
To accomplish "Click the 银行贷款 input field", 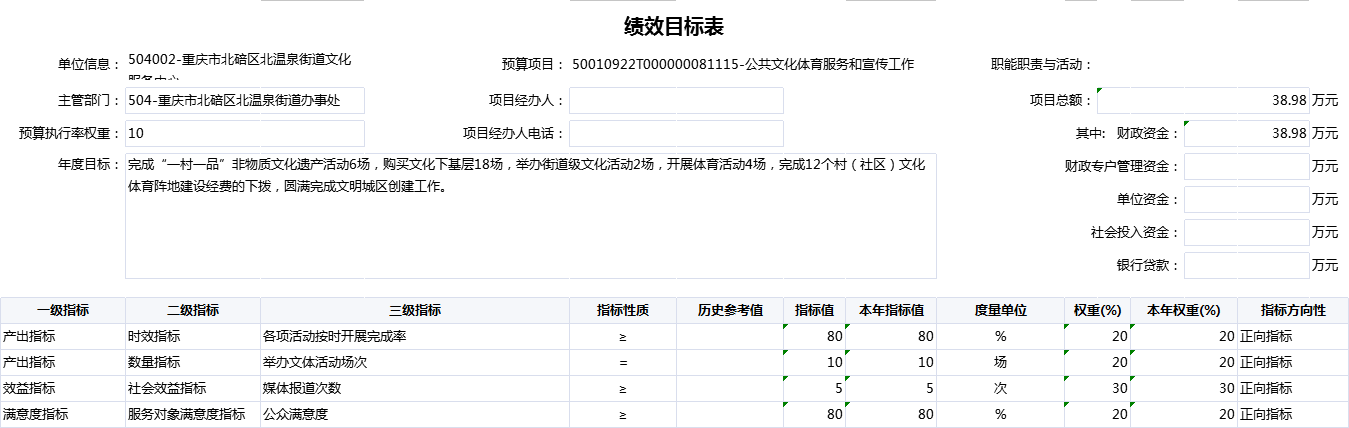I will (1246, 265).
